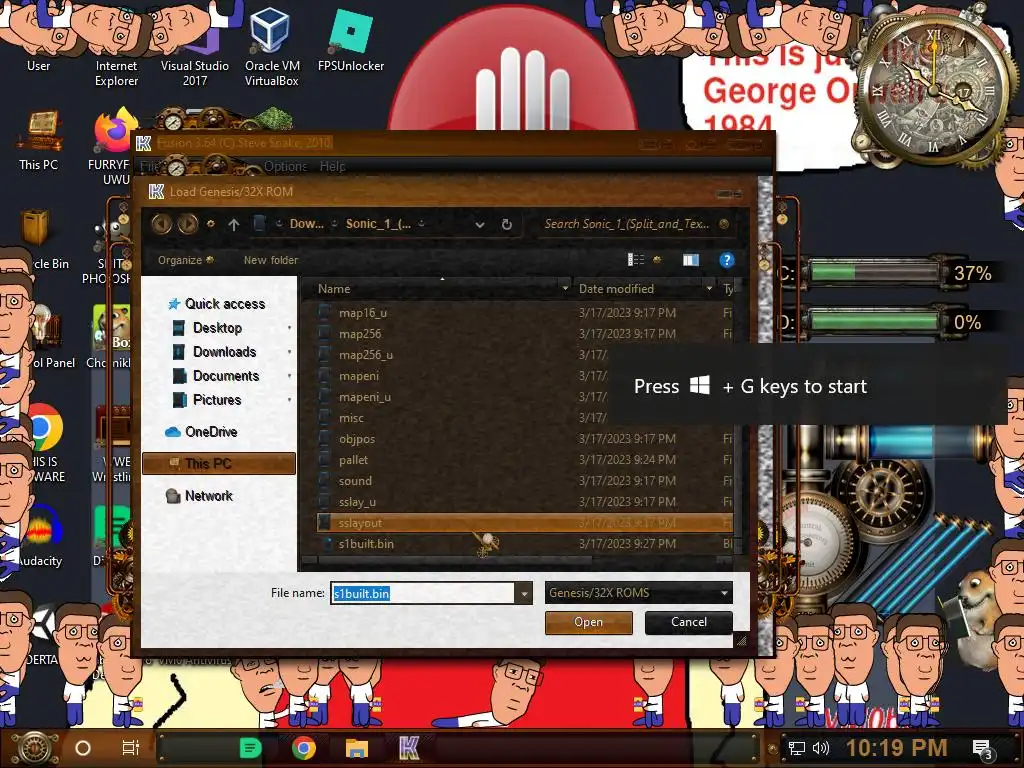Screen dimensions: 1024x768
Task: Click the Open button
Action: [588, 622]
